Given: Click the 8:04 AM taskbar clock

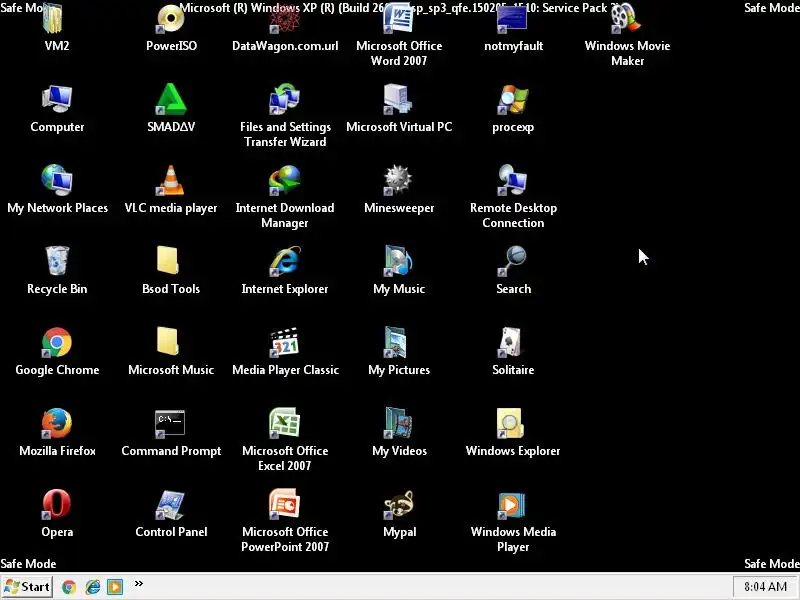Looking at the screenshot, I should 765,587.
